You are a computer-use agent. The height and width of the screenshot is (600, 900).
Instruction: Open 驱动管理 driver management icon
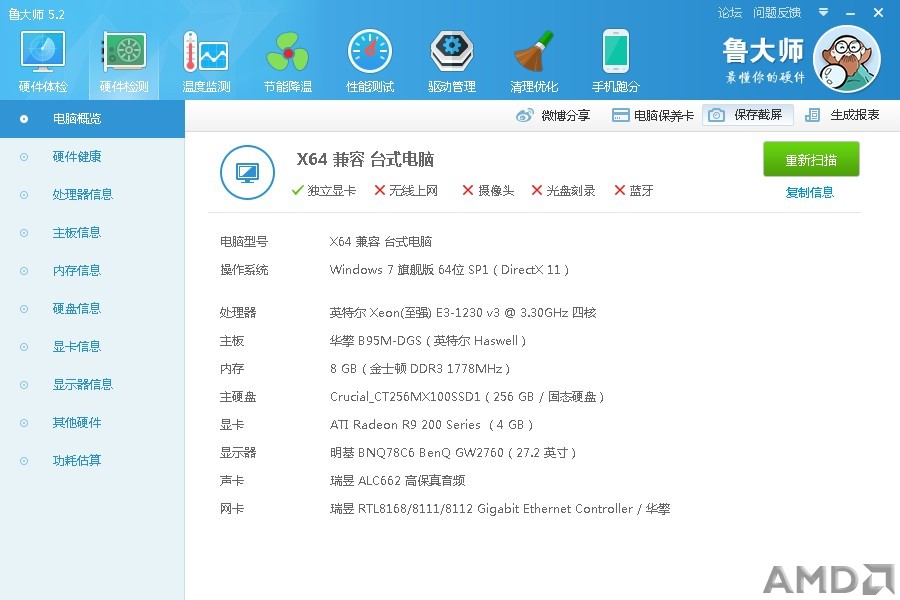click(x=452, y=52)
